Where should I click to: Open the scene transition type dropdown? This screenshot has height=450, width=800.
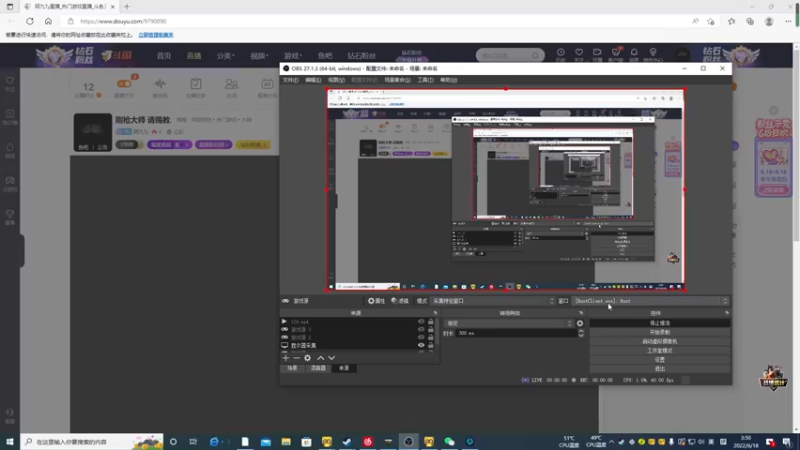(509, 323)
